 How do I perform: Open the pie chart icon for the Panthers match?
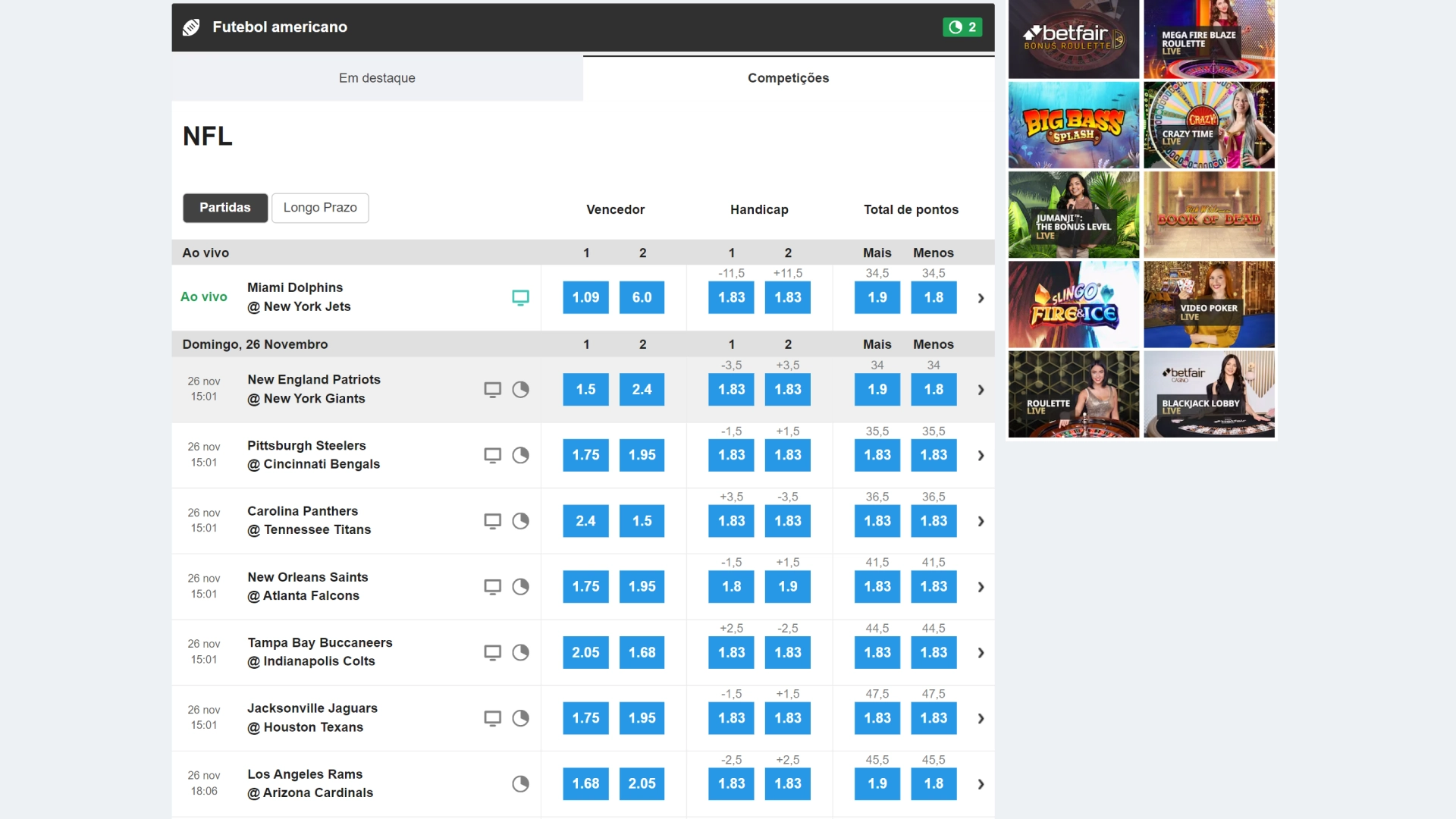[x=521, y=521]
